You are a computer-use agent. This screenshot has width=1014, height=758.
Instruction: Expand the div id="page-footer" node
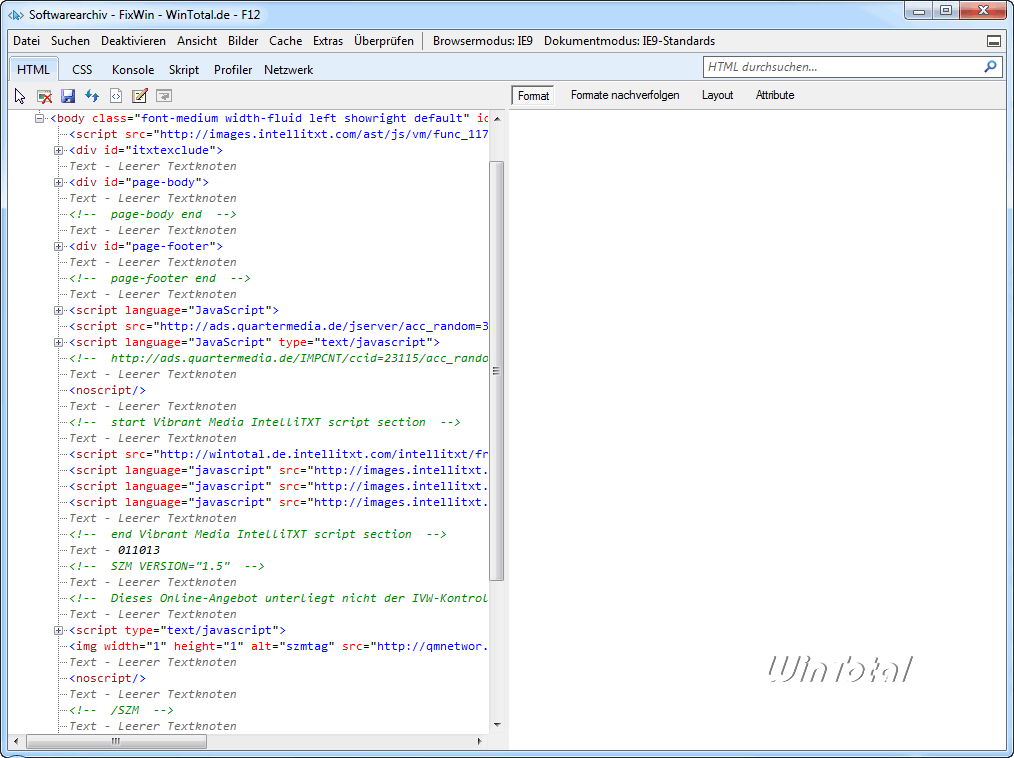[x=59, y=246]
